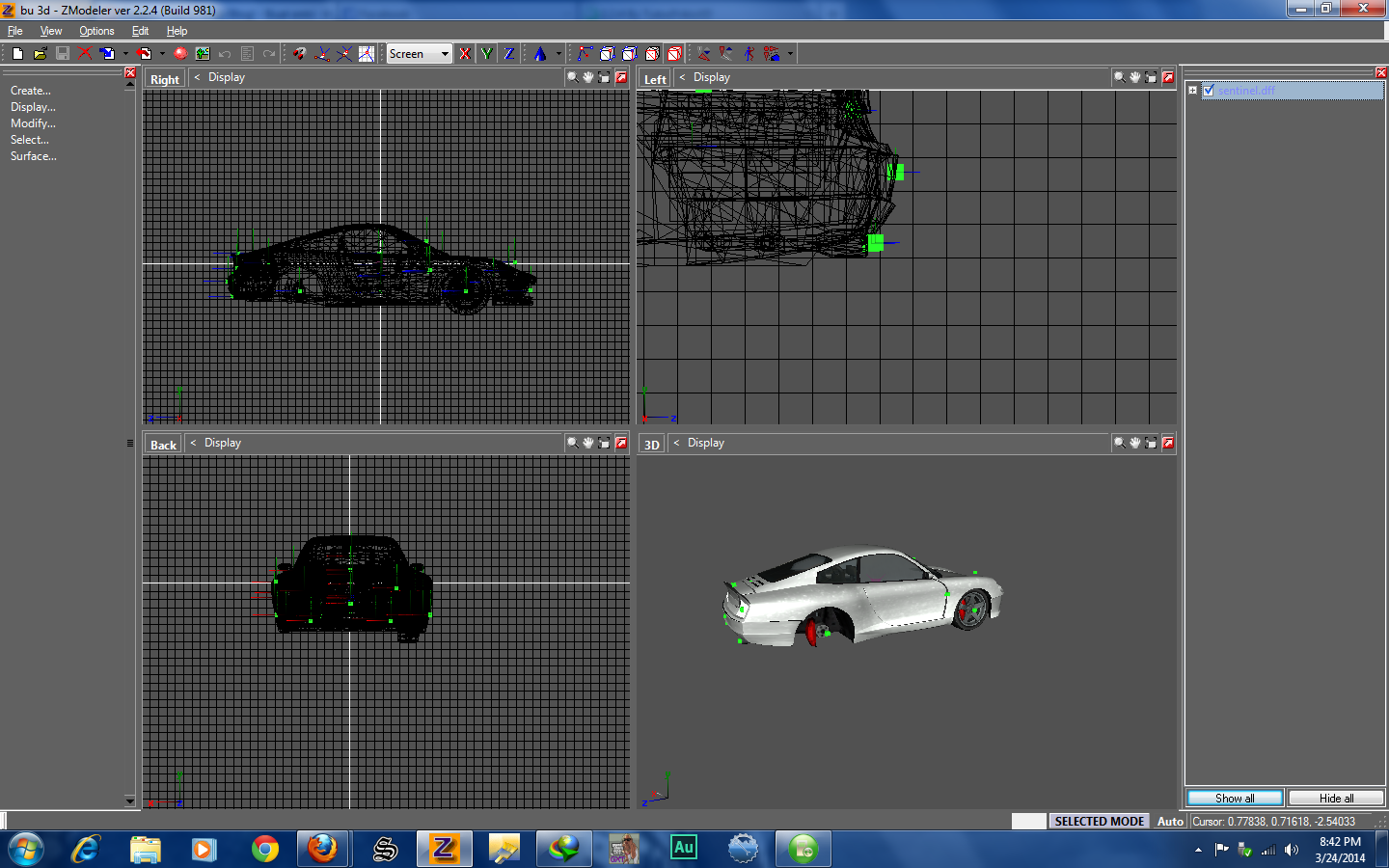Select the Zoom magnifier in the Right viewport

[x=573, y=77]
